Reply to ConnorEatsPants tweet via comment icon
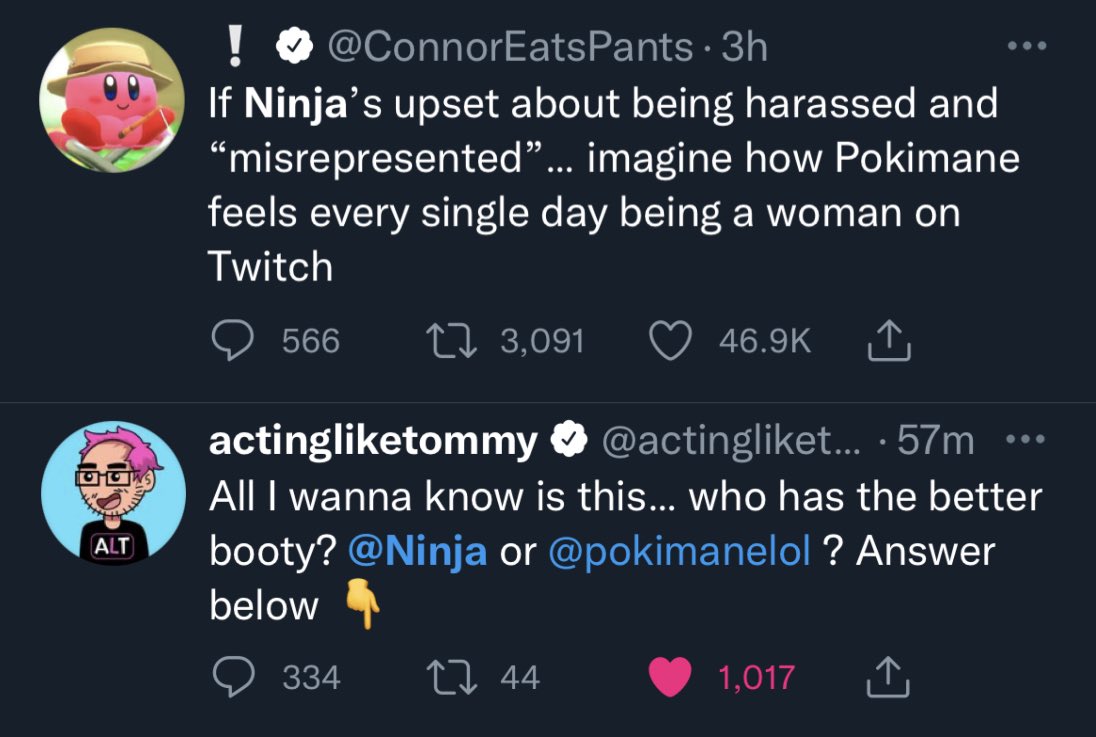The width and height of the screenshot is (1096, 737). point(234,342)
